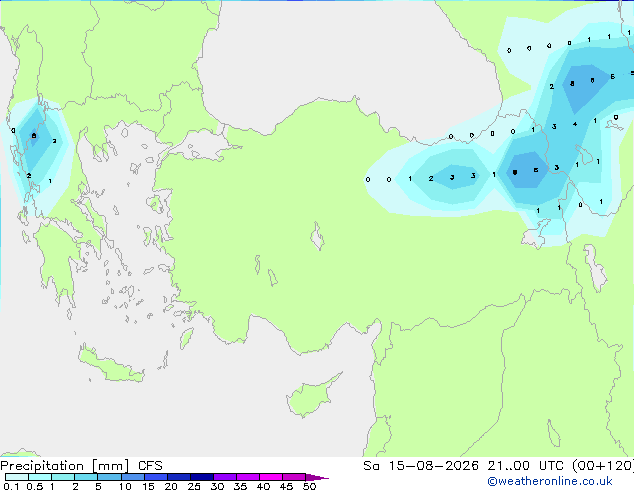Click the 45–50 mm legend swatch
This screenshot has width=634, height=490.
point(294,477)
